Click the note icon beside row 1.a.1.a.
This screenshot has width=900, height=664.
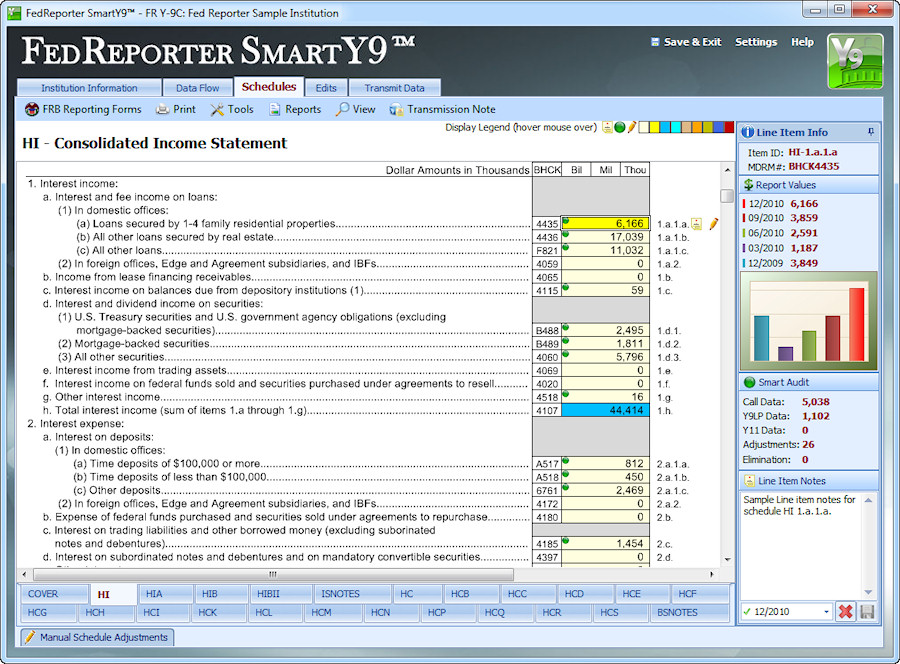696,223
